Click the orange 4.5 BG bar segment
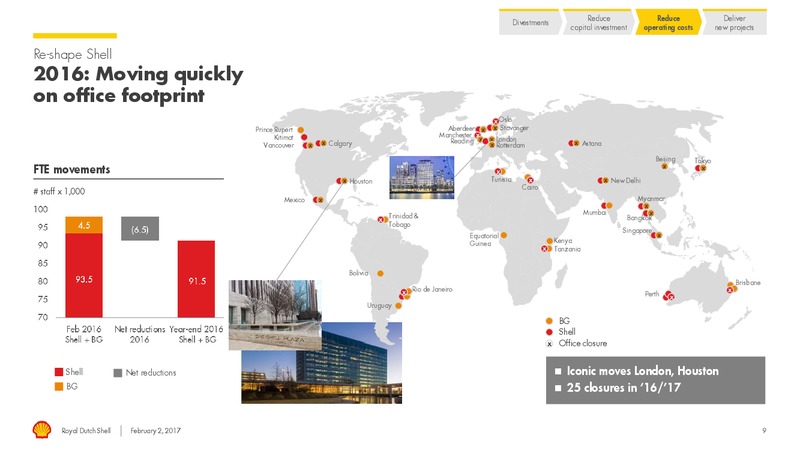 (x=84, y=225)
